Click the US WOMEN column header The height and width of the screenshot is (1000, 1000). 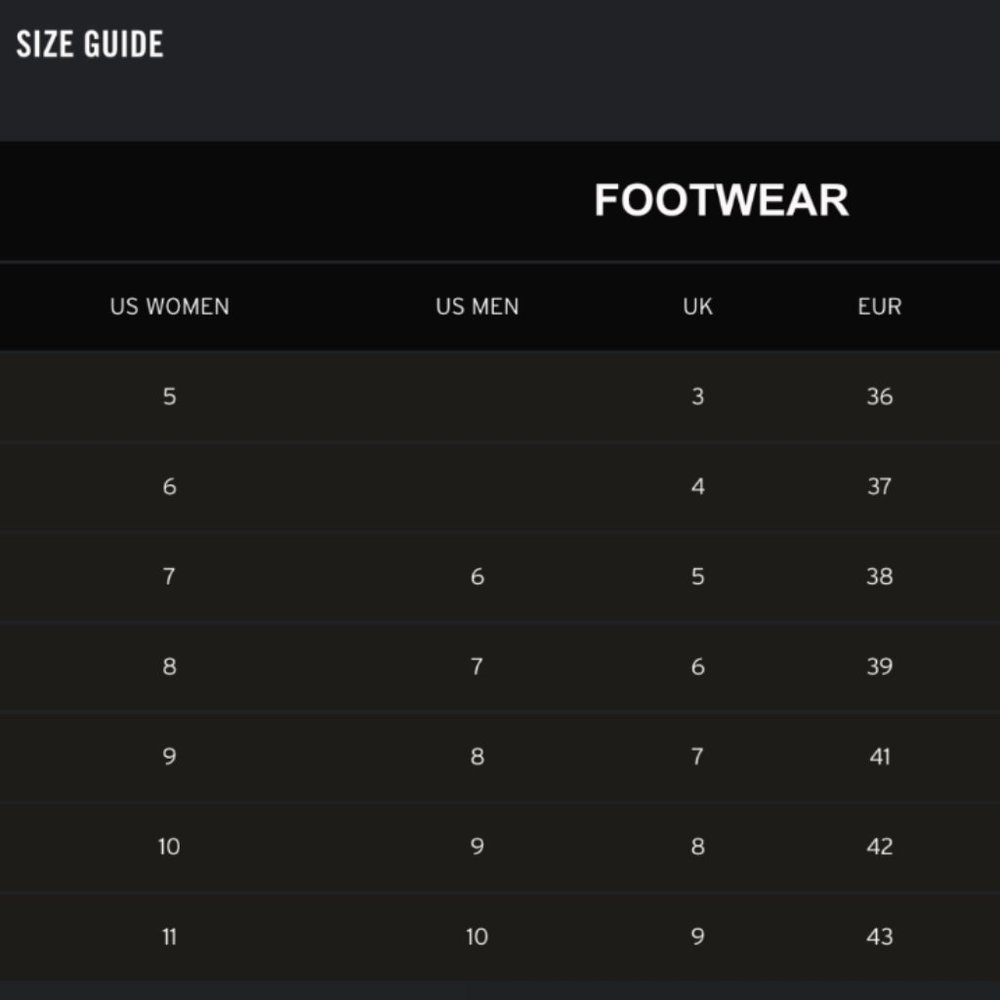170,307
